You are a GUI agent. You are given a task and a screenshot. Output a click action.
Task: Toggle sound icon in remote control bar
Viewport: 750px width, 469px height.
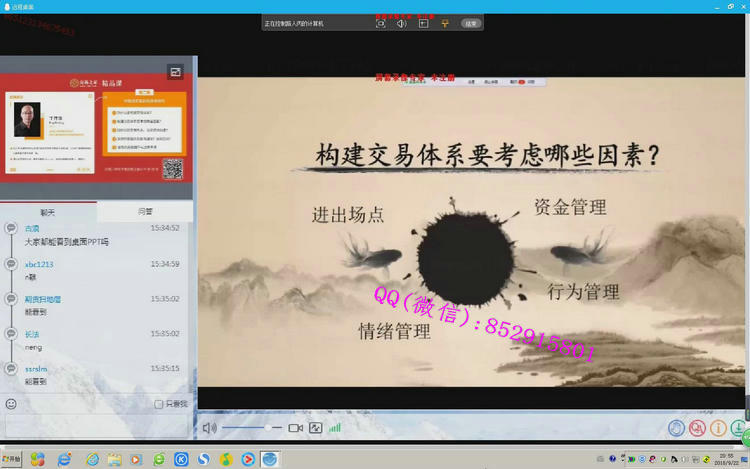401,23
